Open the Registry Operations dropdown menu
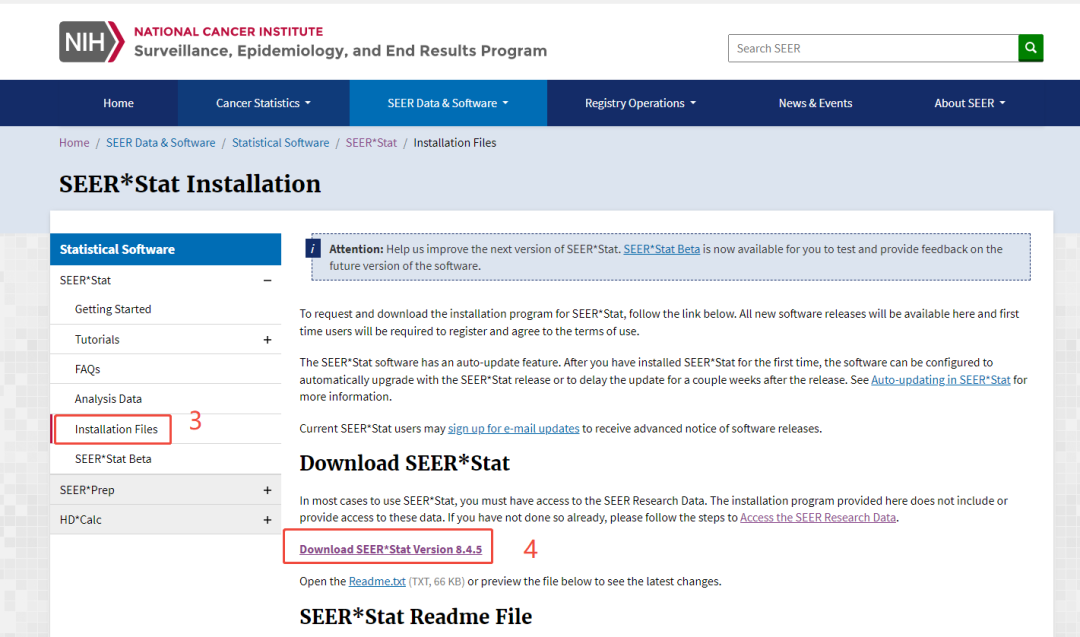Screen dimensions: 1080x637 point(640,103)
